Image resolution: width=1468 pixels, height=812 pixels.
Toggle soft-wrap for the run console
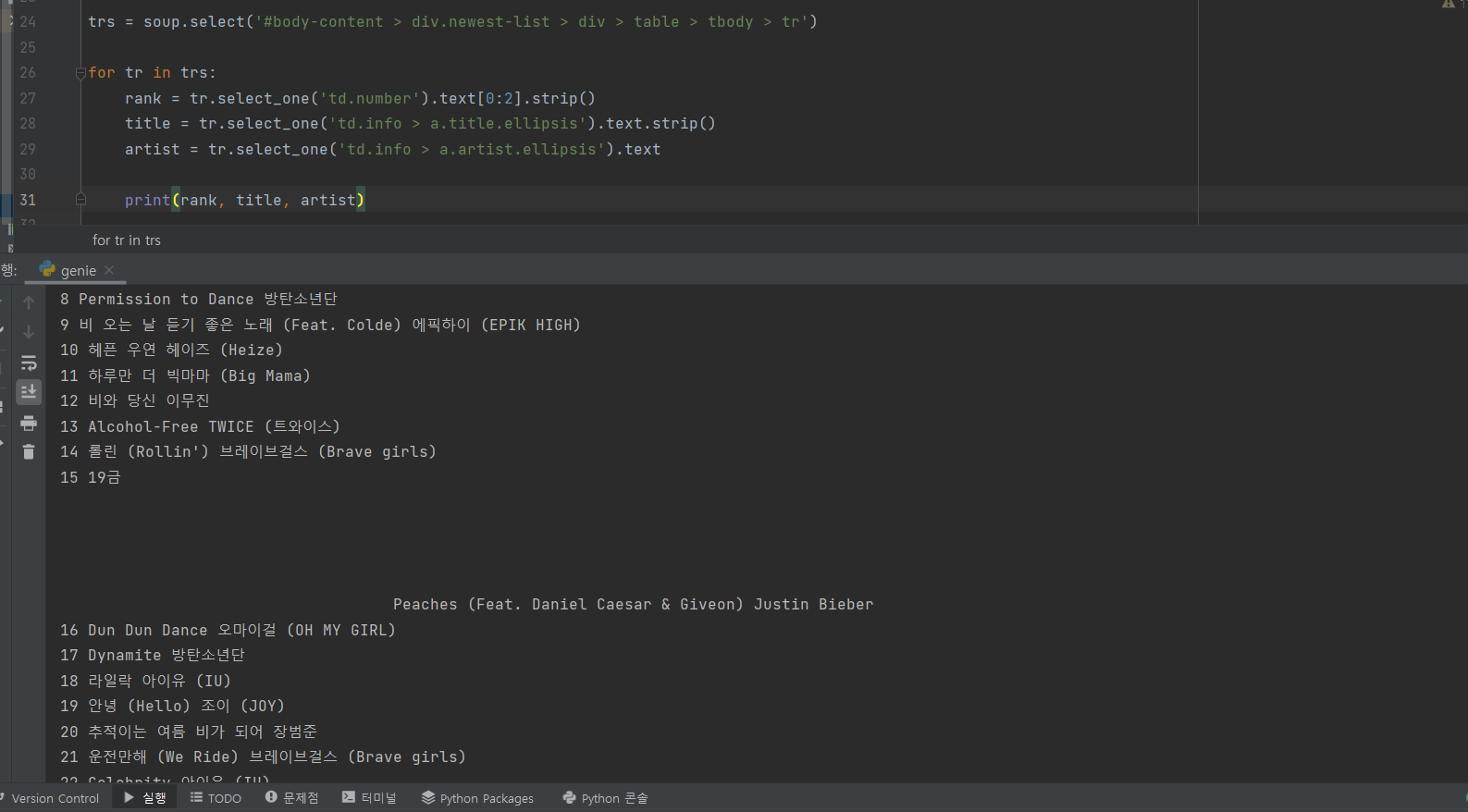29,363
